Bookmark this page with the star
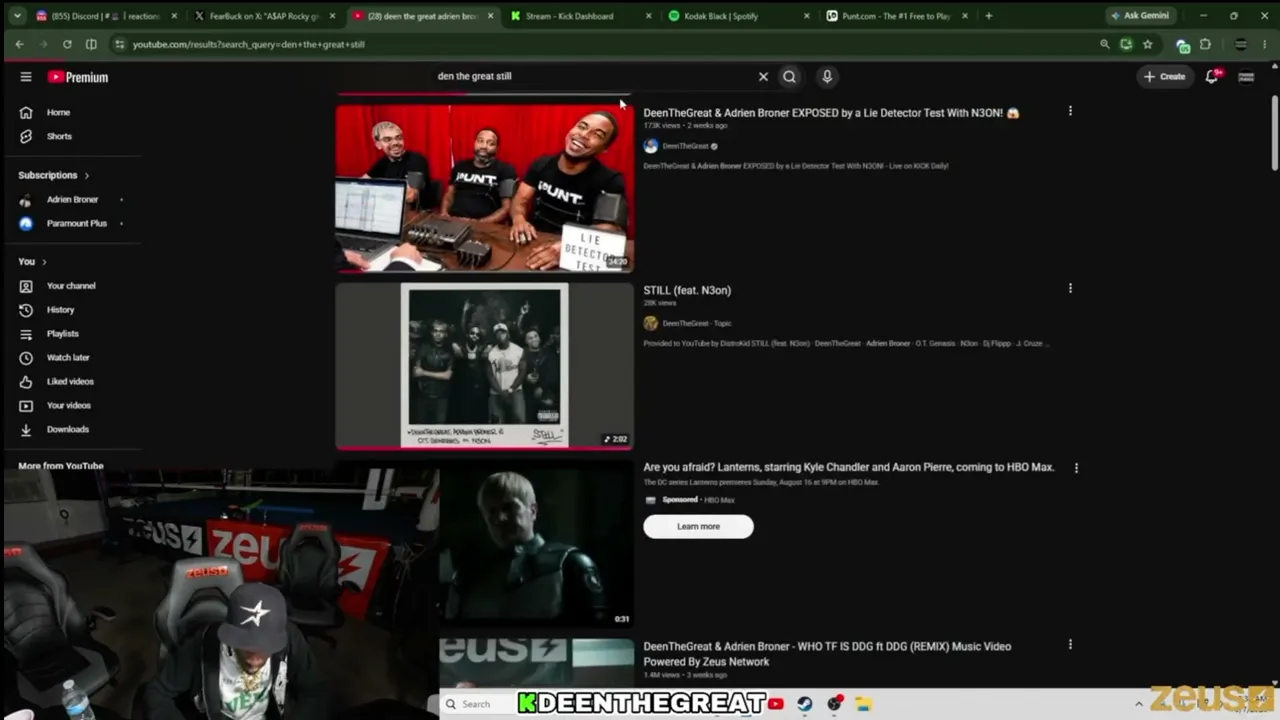Screen dimensions: 1280x720 pyautogui.click(x=1147, y=44)
